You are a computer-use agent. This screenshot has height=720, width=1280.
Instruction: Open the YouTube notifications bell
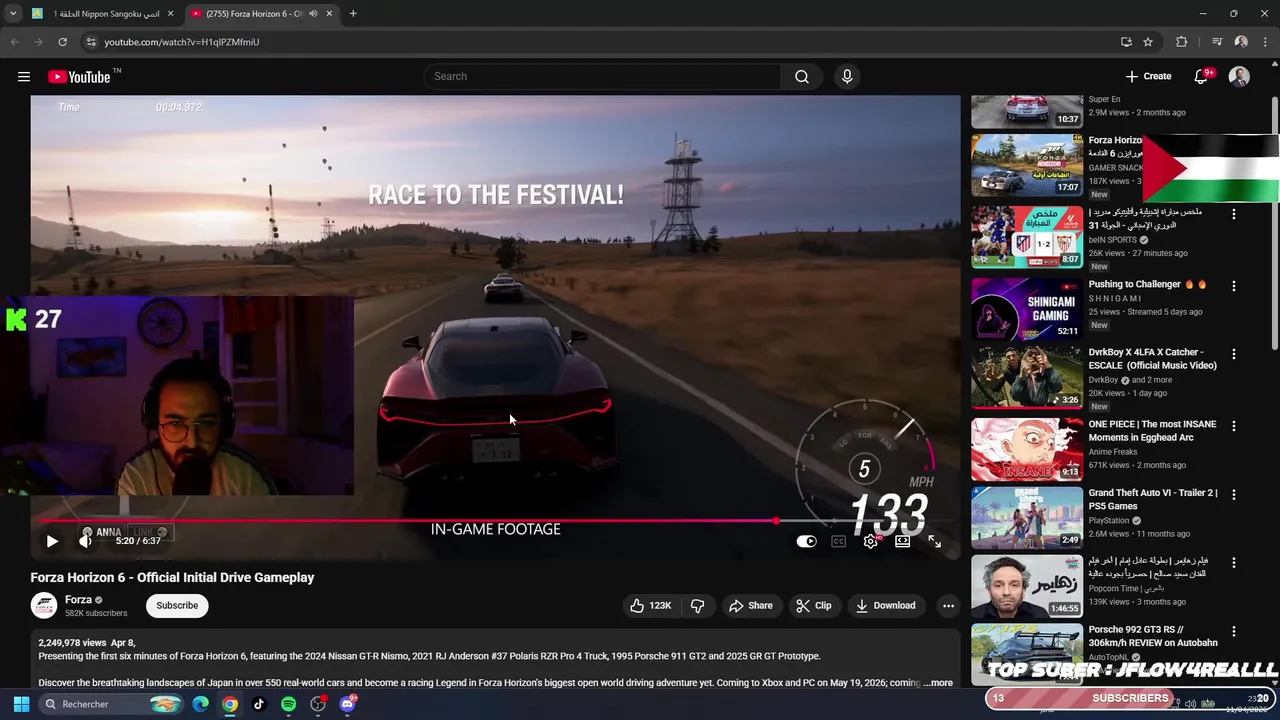pyautogui.click(x=1203, y=77)
